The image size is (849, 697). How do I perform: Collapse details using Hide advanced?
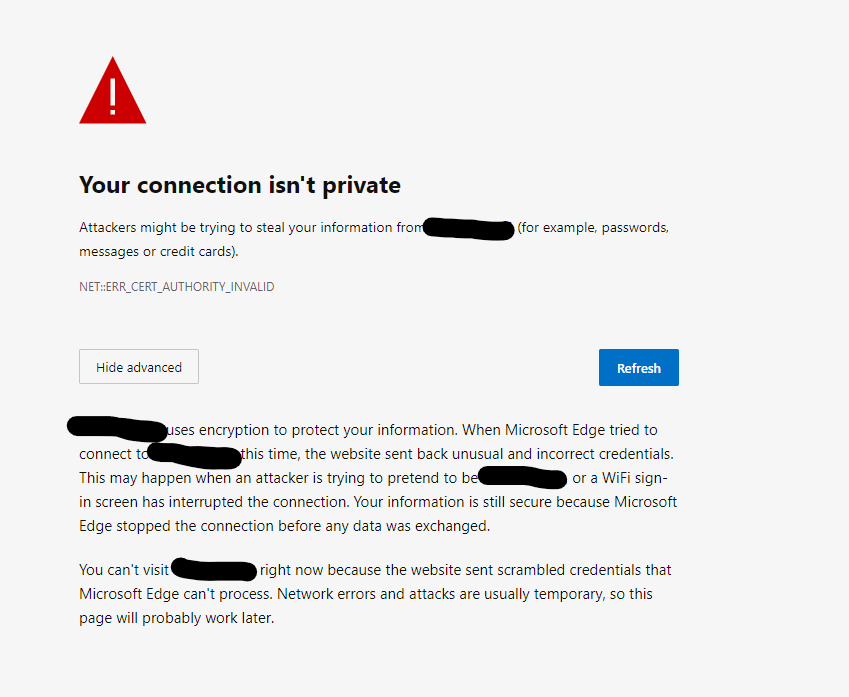coord(138,366)
